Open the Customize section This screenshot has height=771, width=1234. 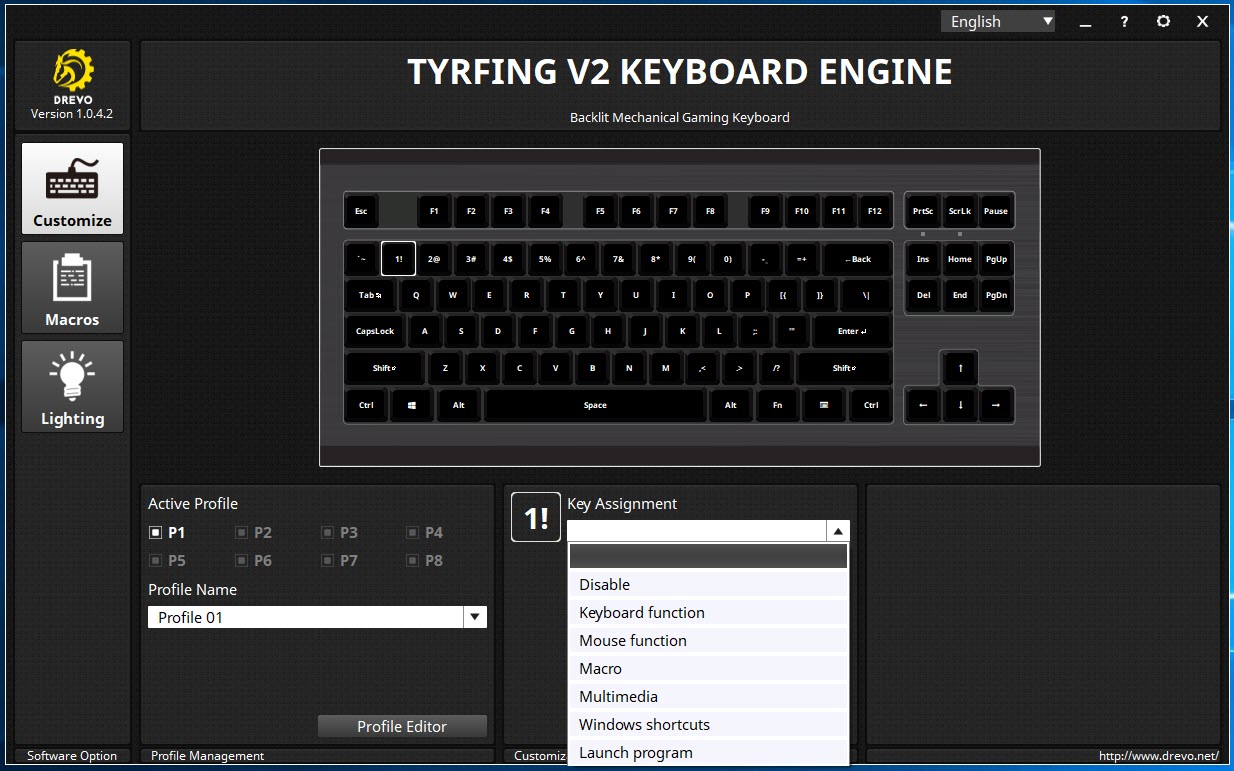72,188
